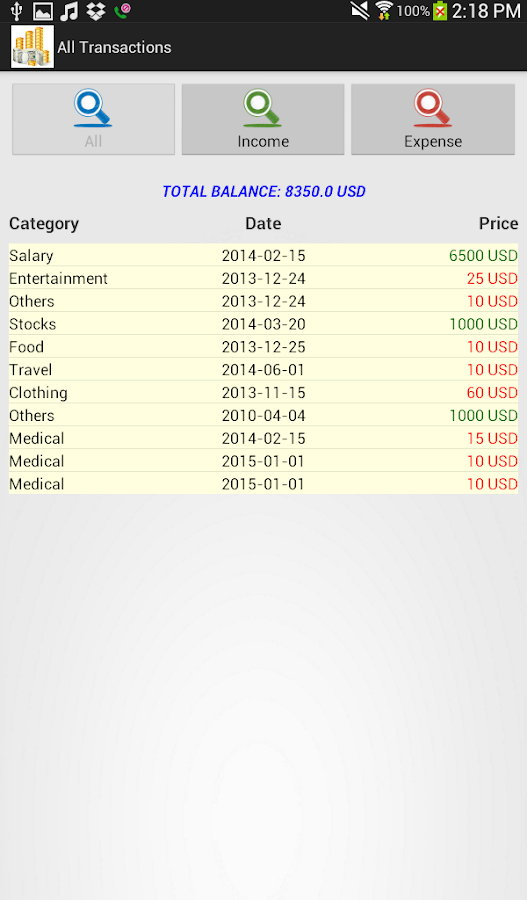The width and height of the screenshot is (527, 900).
Task: Tap the Price column header
Action: click(x=498, y=223)
